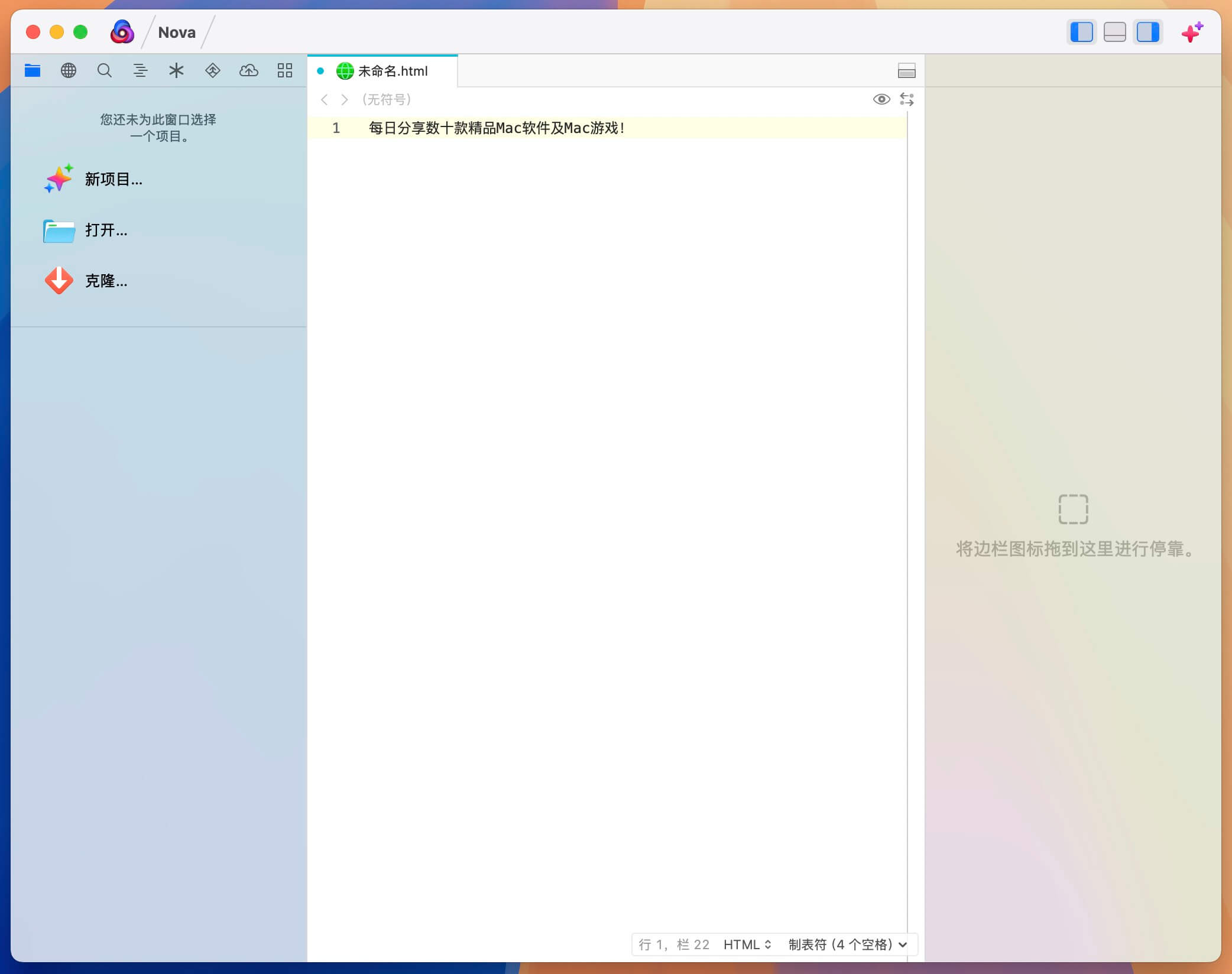Click the Nova title bar menu
The width and height of the screenshot is (1232, 974).
177,32
